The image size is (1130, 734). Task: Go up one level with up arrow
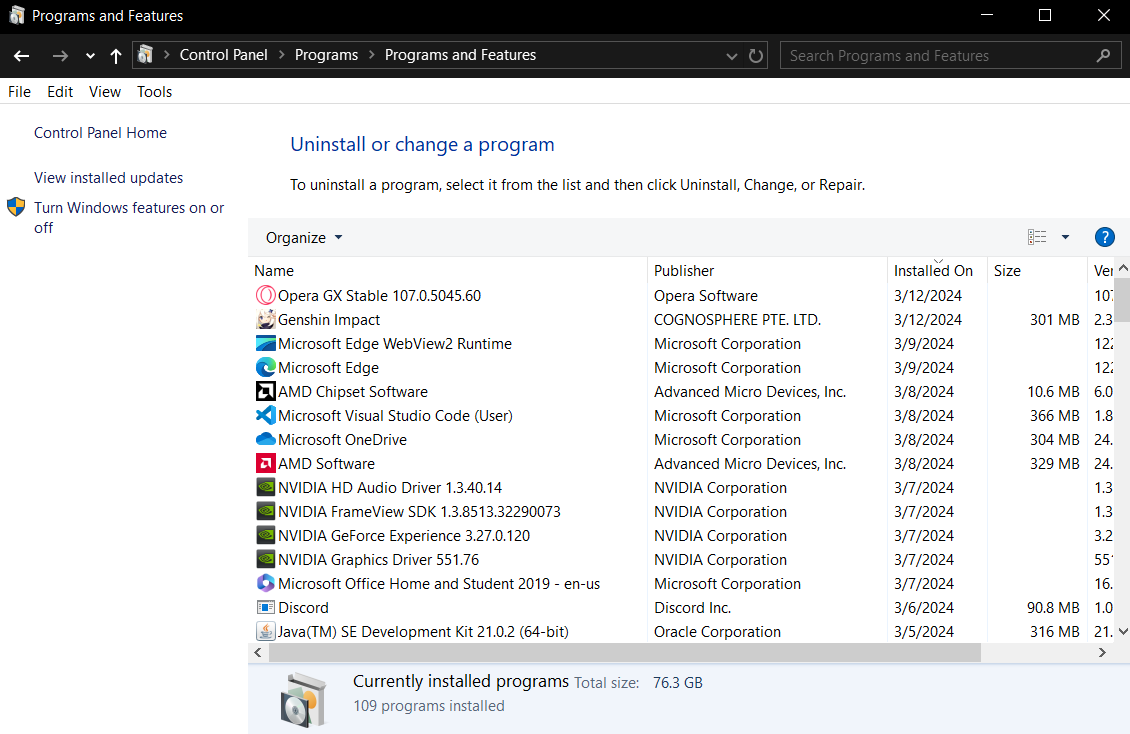115,55
